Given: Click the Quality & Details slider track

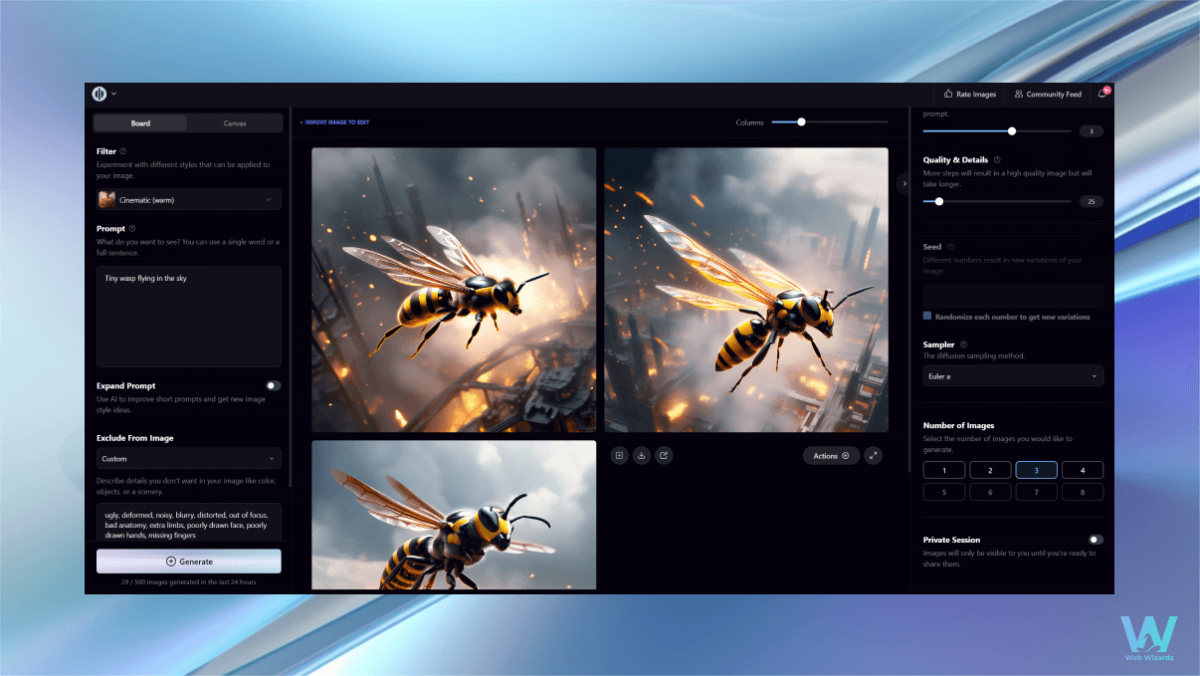Looking at the screenshot, I should click(996, 201).
